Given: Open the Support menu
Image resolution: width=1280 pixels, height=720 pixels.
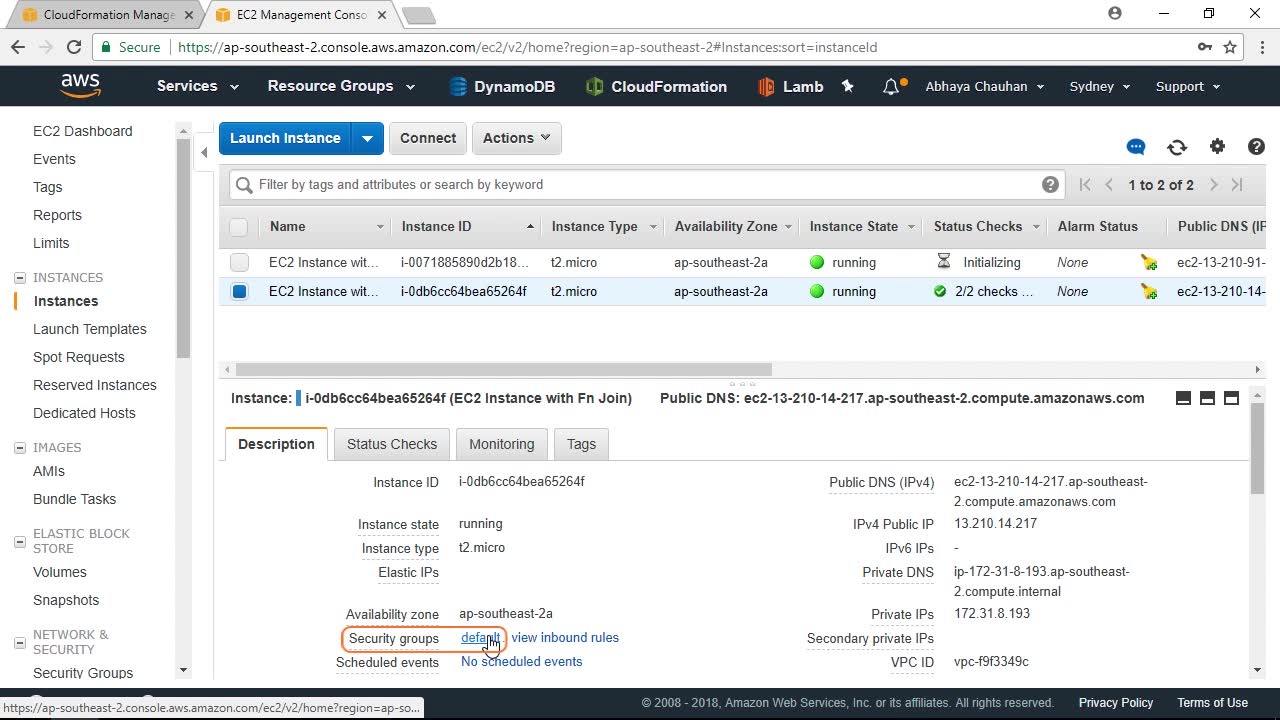Looking at the screenshot, I should coord(1188,86).
